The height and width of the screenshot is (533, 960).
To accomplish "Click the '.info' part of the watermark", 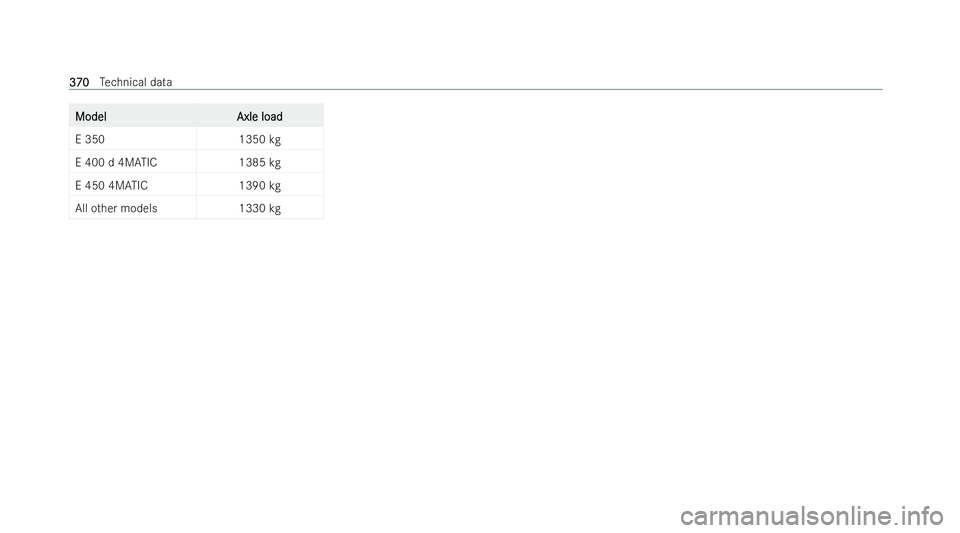I will 921,516.
